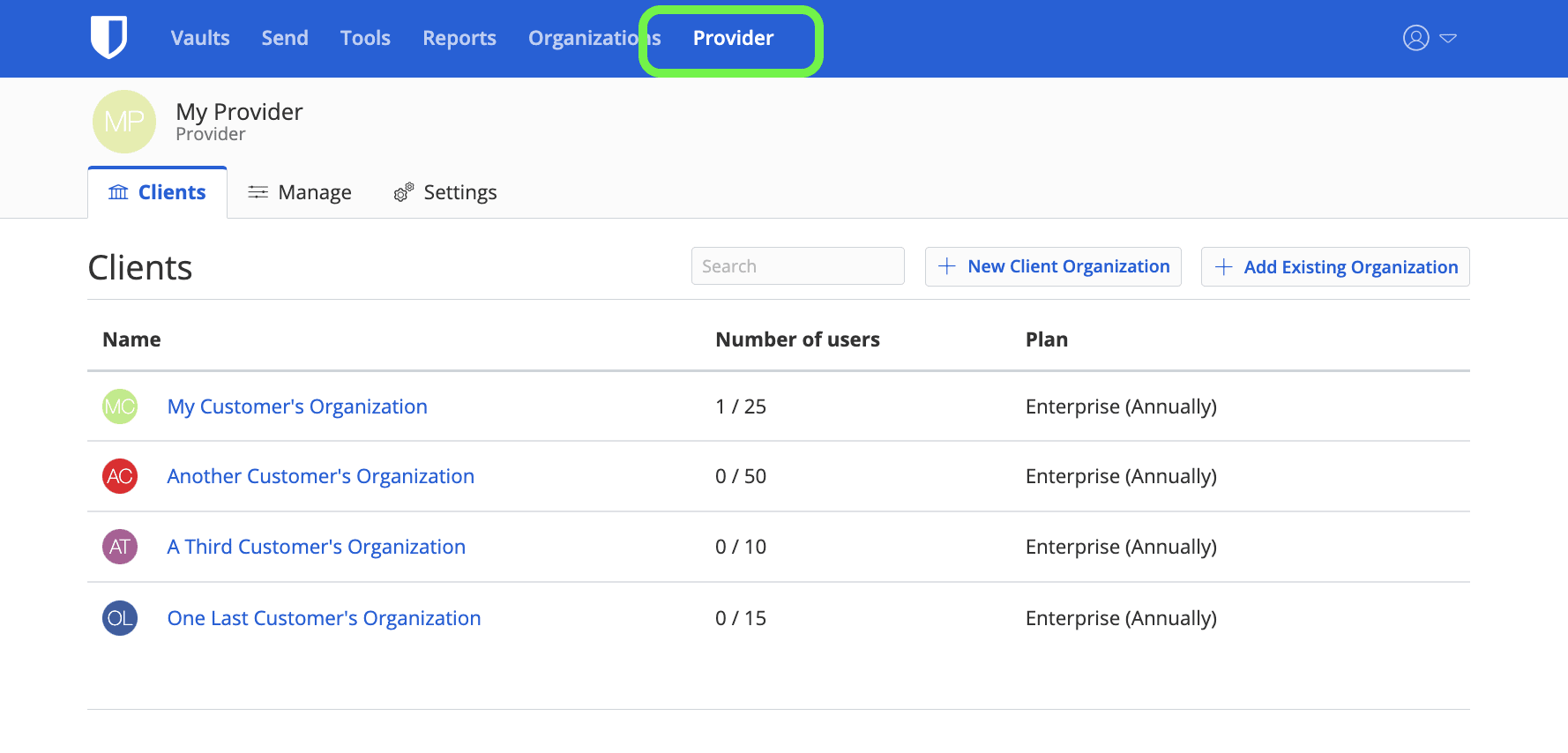This screenshot has height=753, width=1568.
Task: Click the MP provider avatar
Action: coord(124,122)
